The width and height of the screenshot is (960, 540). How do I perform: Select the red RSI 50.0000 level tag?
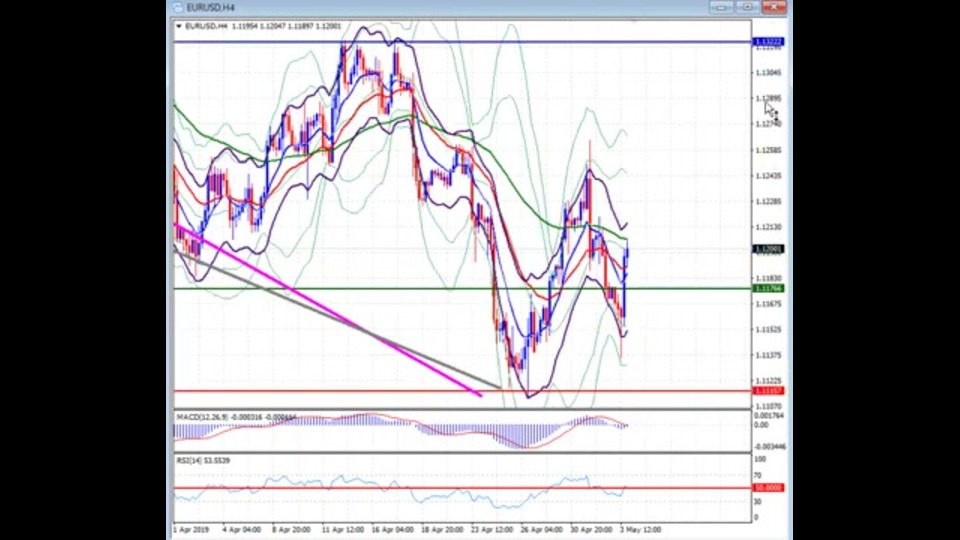click(x=768, y=487)
